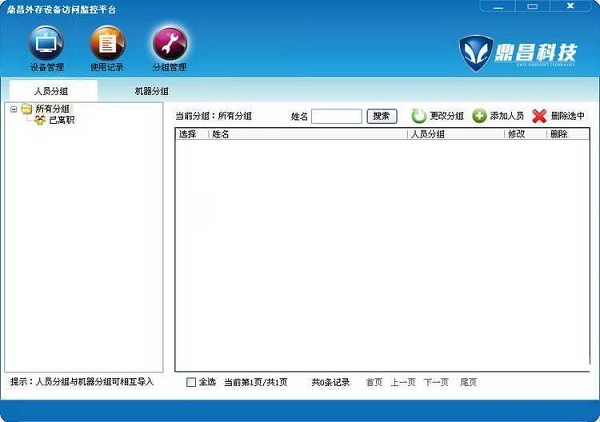Click the 当前第1页/共1页 page indicator
This screenshot has width=600, height=422.
256,382
